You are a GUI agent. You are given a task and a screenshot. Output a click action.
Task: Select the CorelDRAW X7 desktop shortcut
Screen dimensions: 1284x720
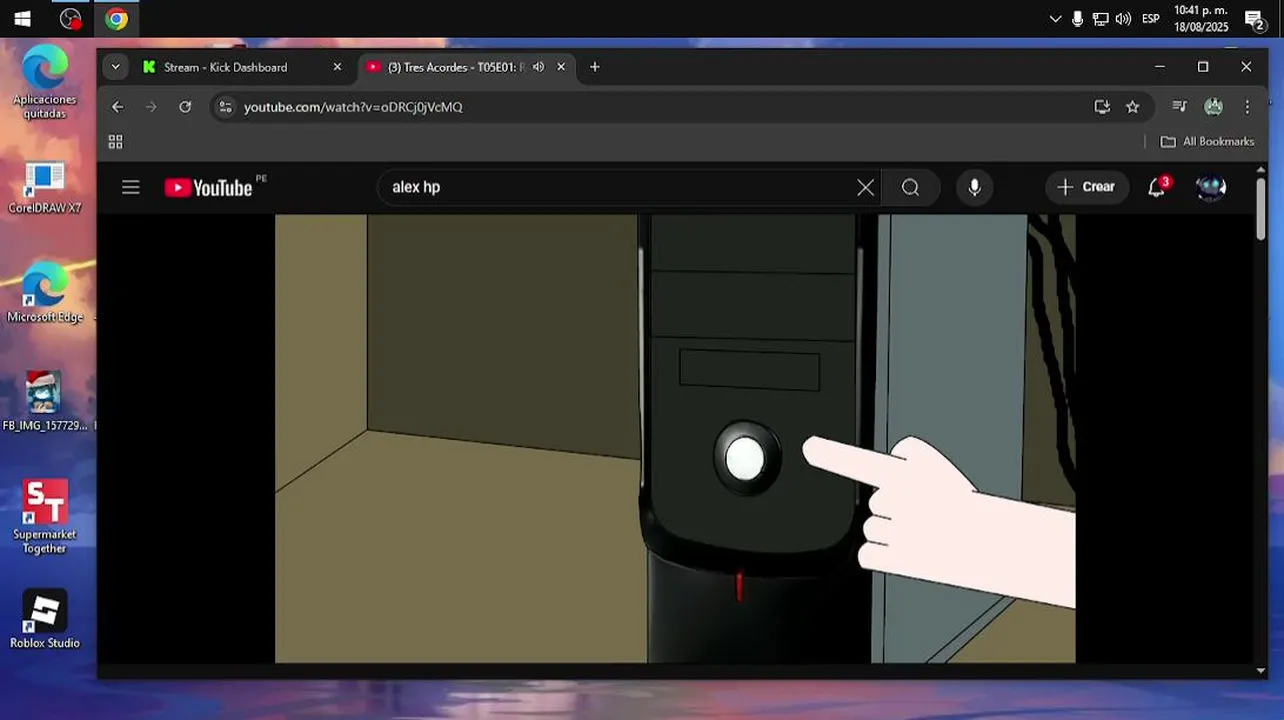[45, 188]
